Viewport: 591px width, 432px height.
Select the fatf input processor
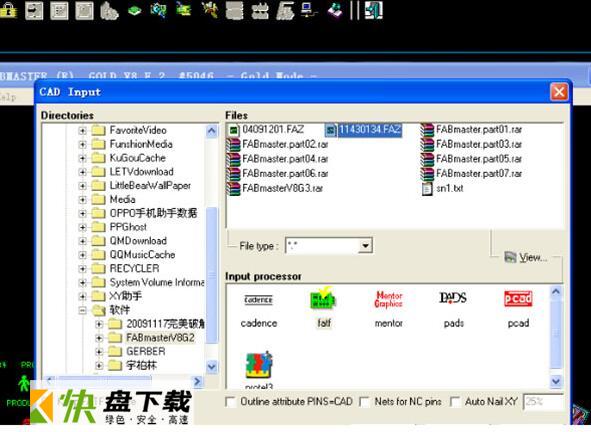point(324,308)
